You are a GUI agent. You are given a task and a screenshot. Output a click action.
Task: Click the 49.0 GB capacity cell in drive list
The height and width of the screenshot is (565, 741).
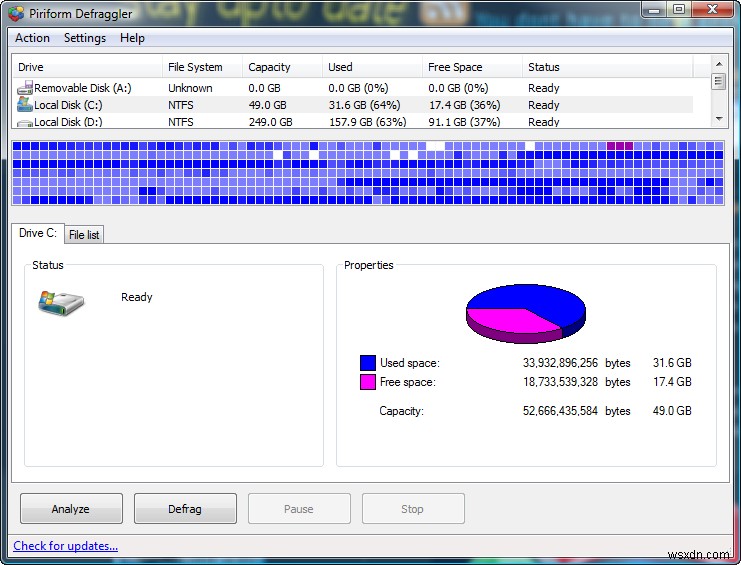[x=267, y=105]
